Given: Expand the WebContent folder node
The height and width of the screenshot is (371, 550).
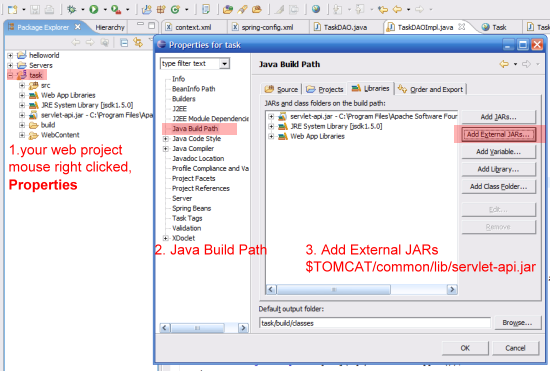Looking at the screenshot, I should pos(22,135).
